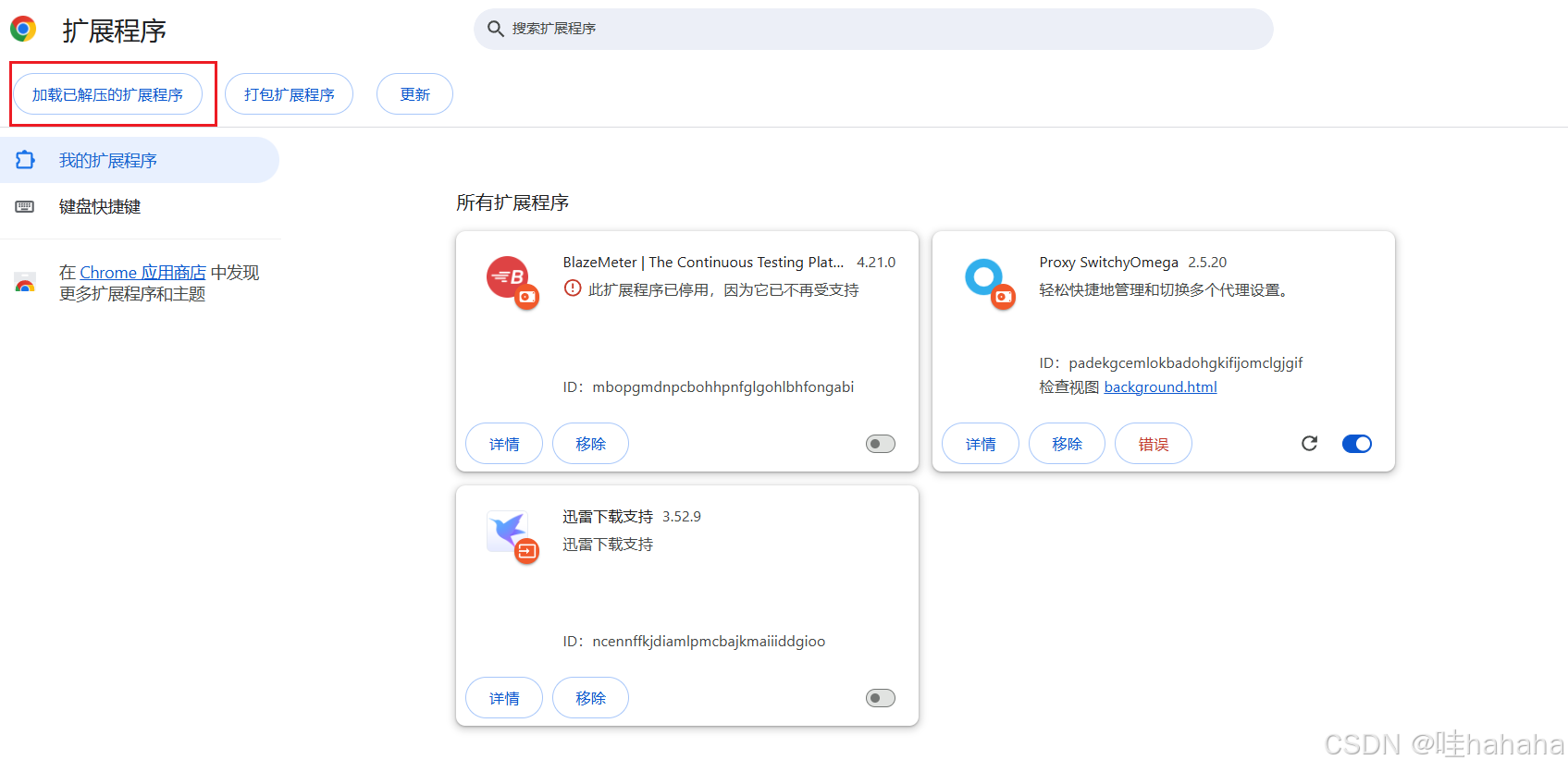Enable the BlazeMeter extension toggle

pos(881,444)
